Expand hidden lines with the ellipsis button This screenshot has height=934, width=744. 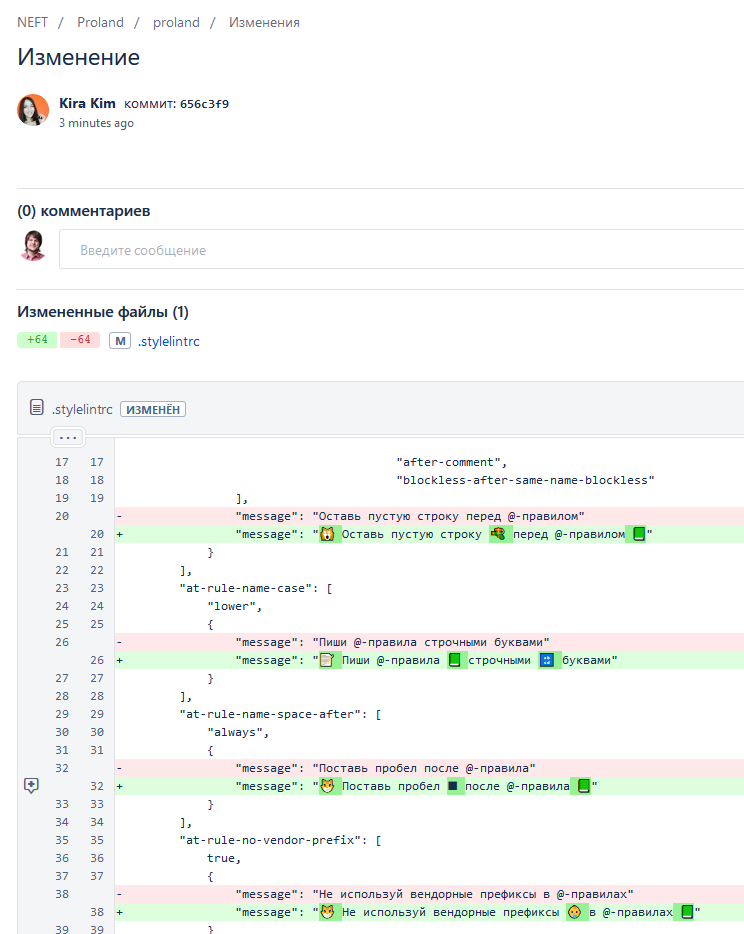coord(68,437)
